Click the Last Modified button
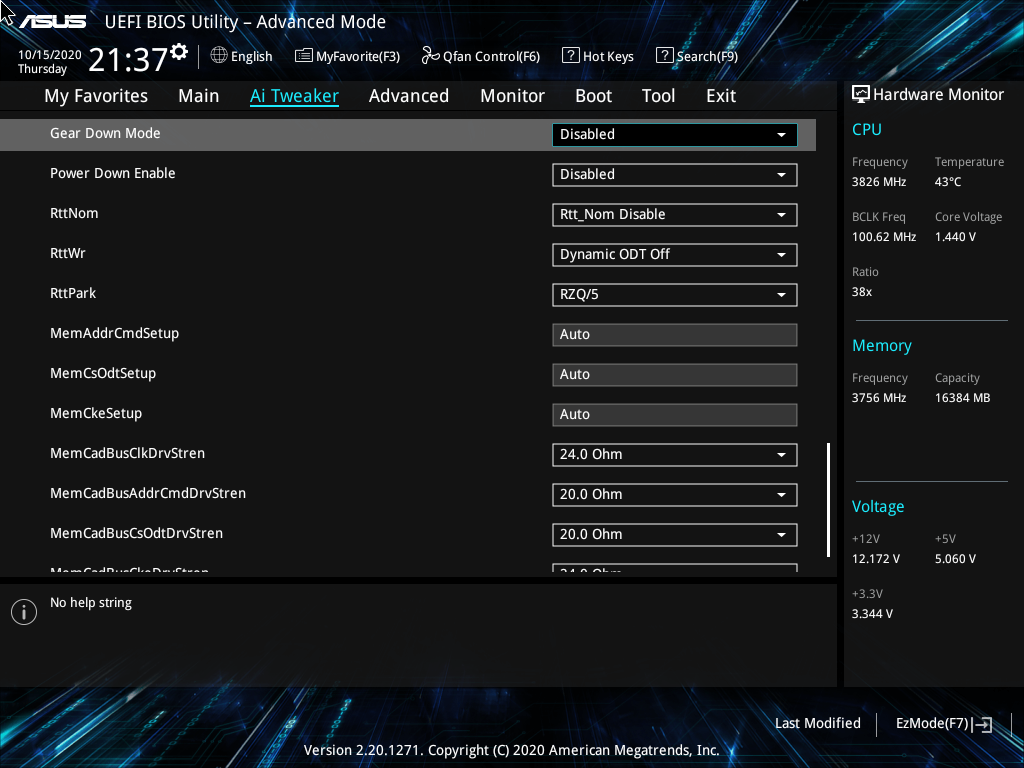 tap(818, 724)
